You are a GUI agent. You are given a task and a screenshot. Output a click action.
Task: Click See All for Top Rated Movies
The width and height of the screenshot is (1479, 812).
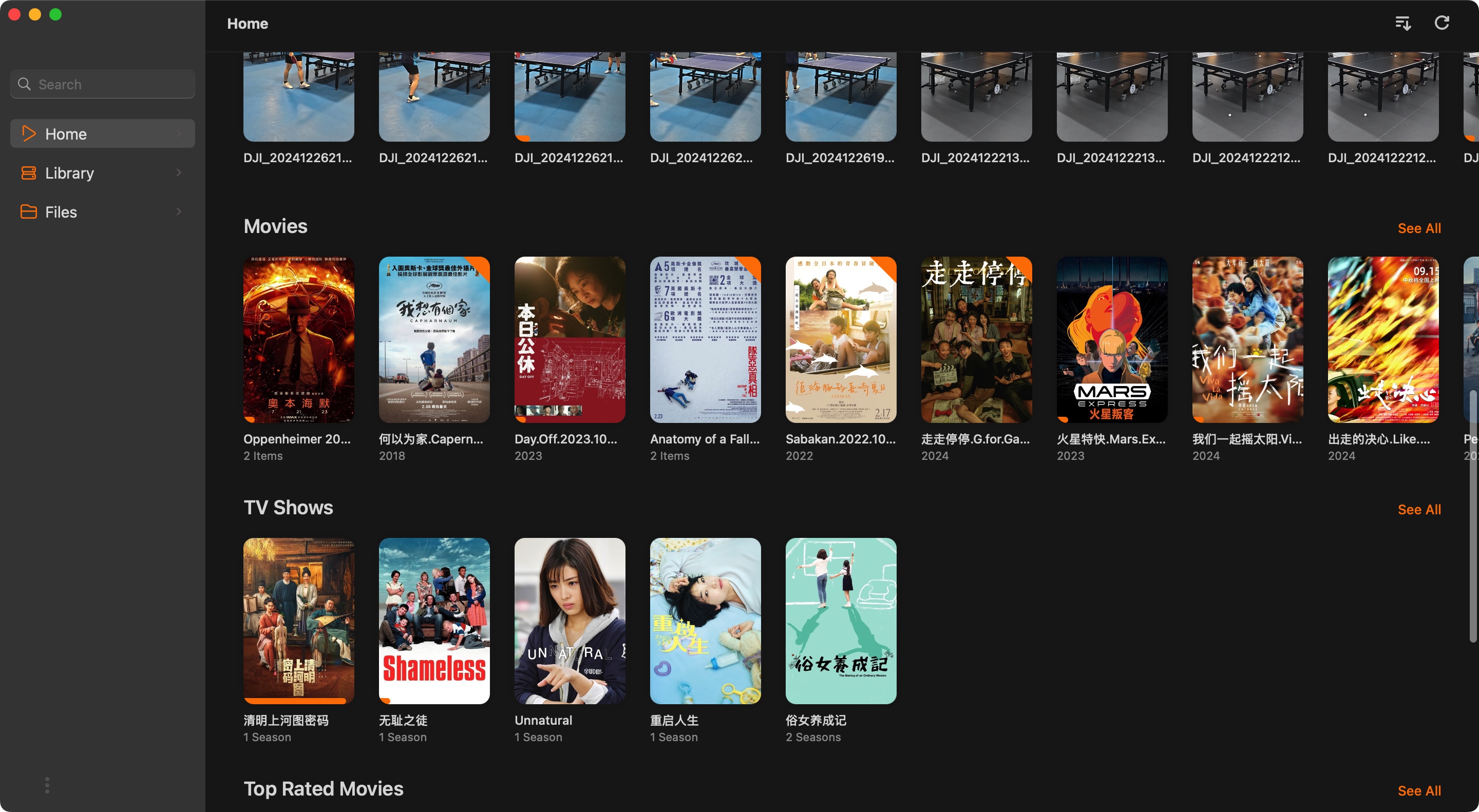coord(1419,791)
